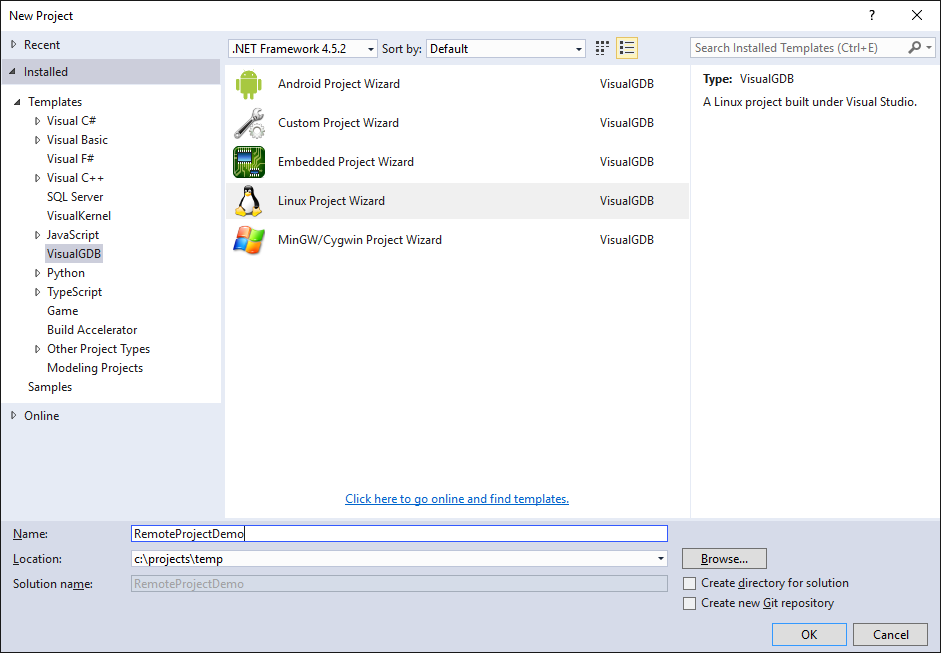Click into the project Name field

tap(399, 534)
